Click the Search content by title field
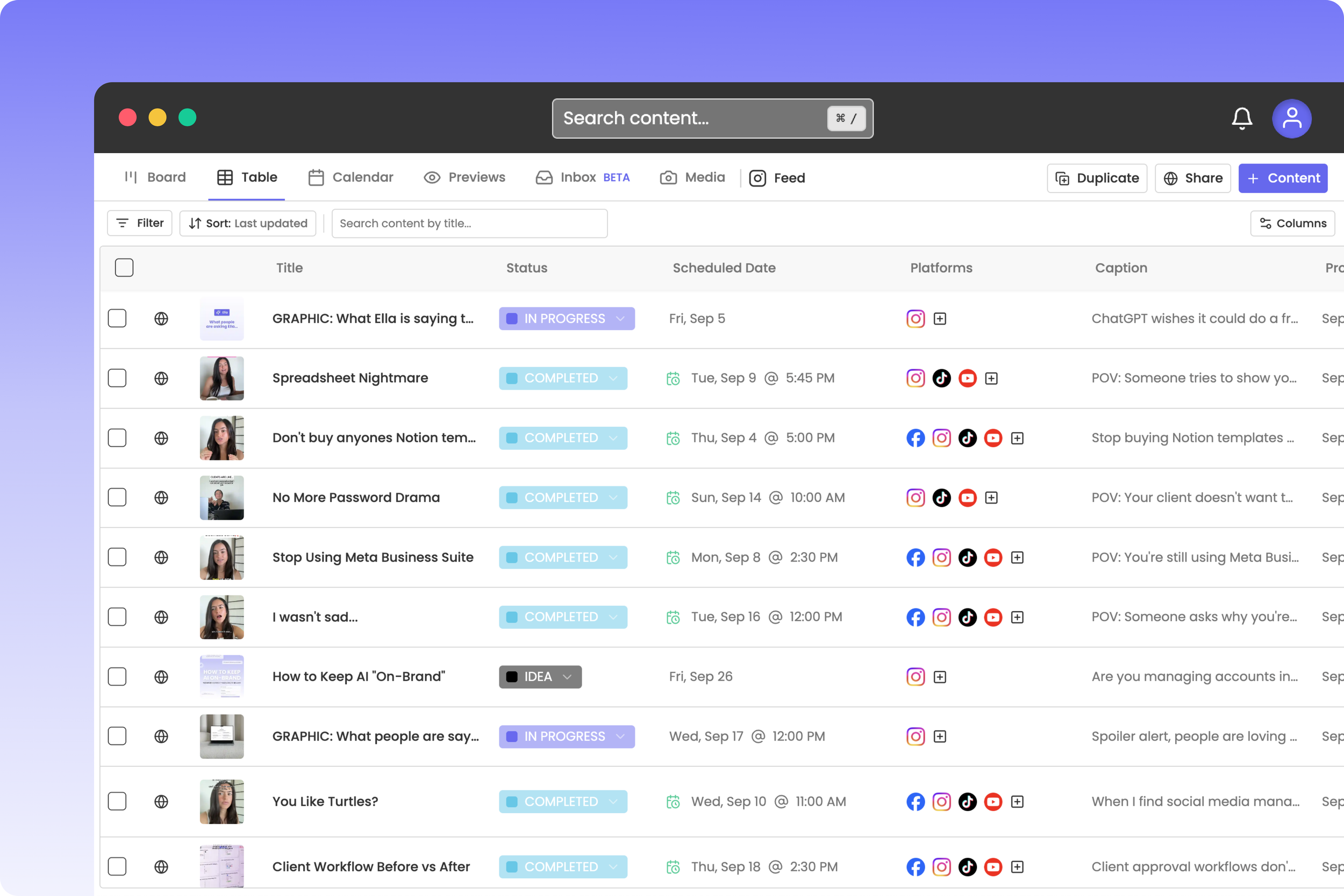The image size is (1344, 896). tap(469, 224)
